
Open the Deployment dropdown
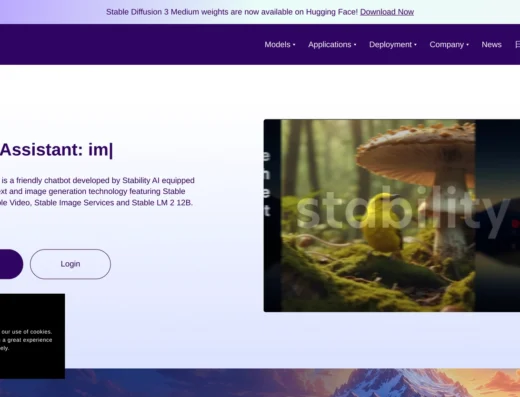pyautogui.click(x=393, y=45)
